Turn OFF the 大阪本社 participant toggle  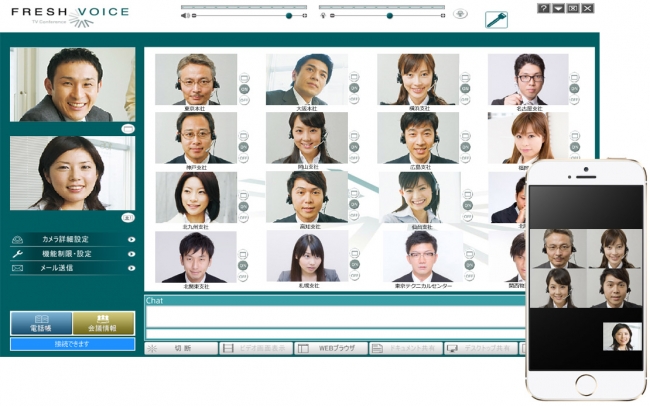(x=354, y=100)
